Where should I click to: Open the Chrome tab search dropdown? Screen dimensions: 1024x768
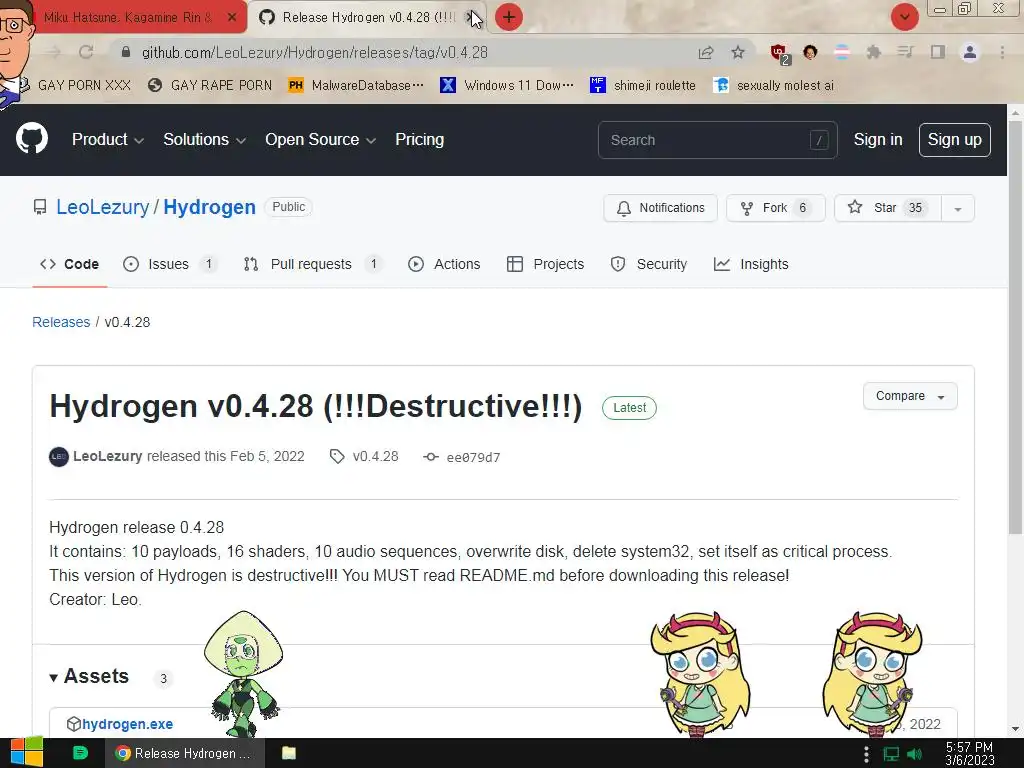point(904,17)
